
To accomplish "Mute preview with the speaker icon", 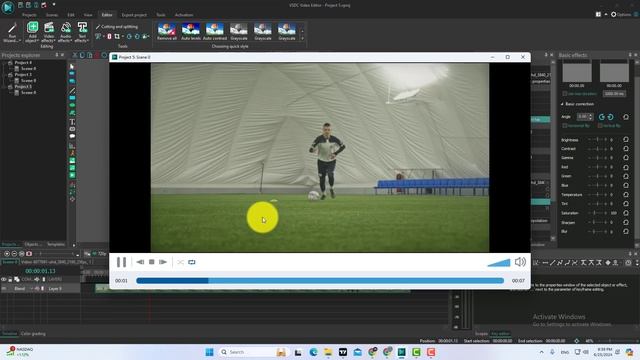I will pos(520,262).
